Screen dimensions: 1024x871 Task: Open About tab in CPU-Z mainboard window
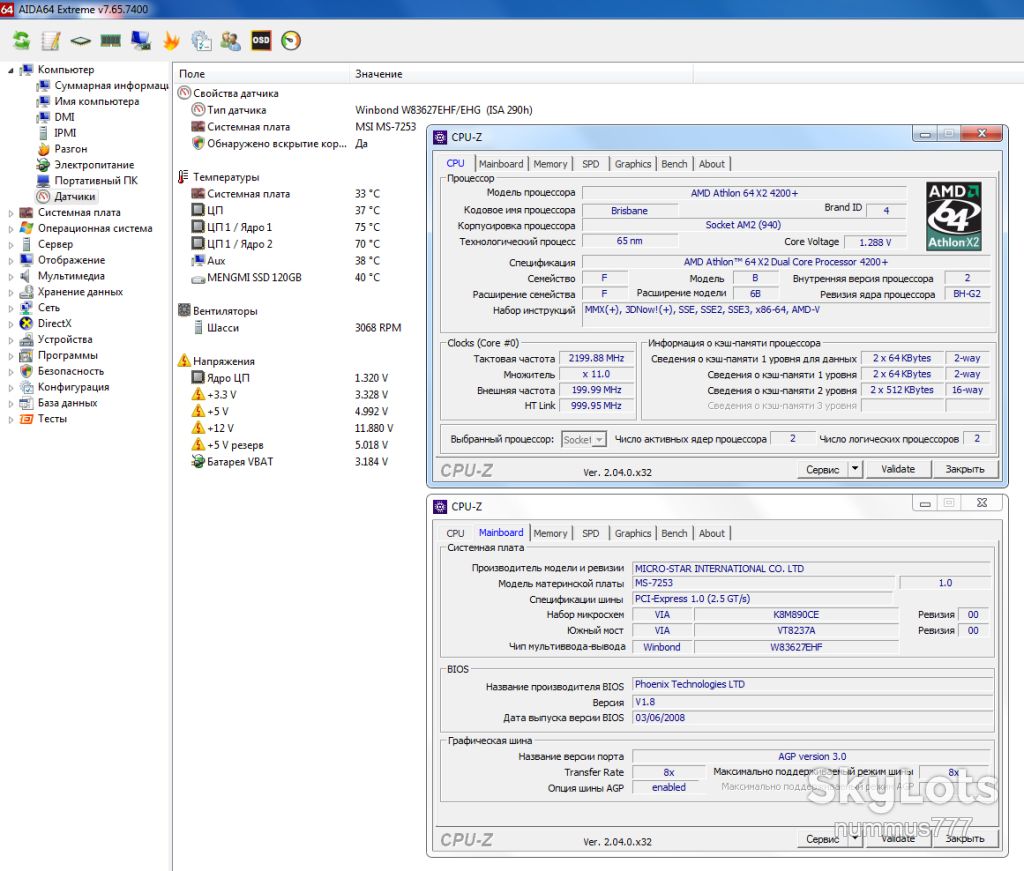711,533
